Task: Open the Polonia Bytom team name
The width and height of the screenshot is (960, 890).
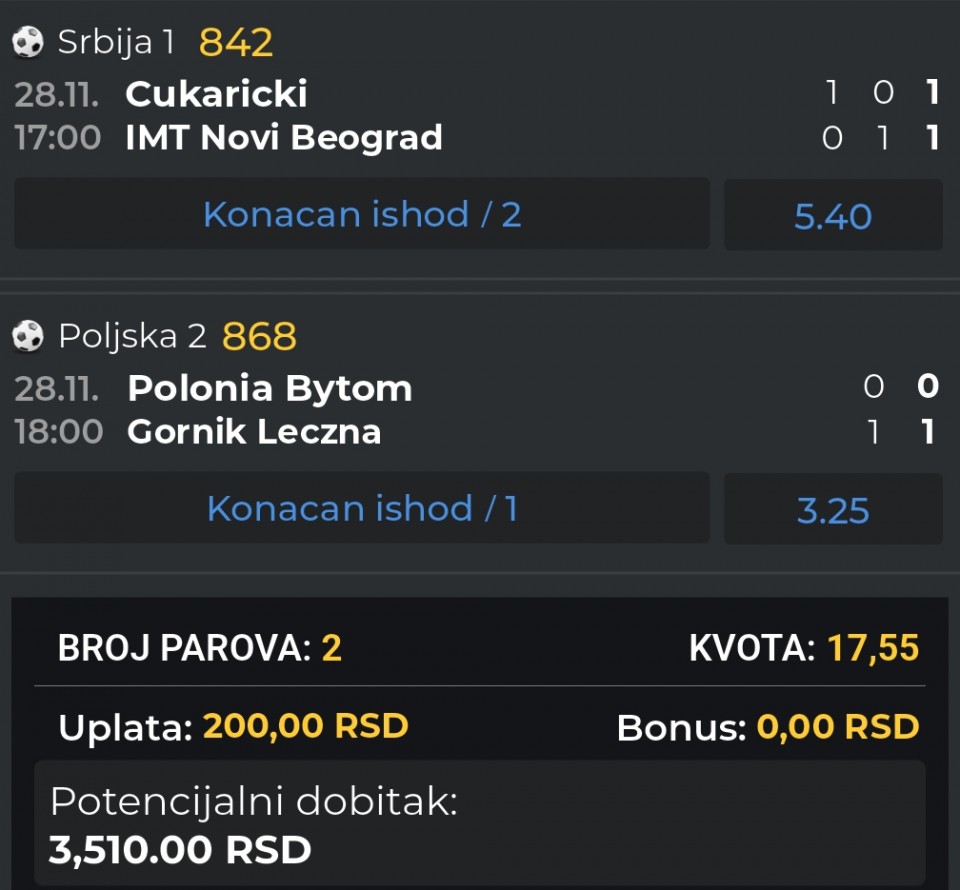Action: (x=270, y=388)
